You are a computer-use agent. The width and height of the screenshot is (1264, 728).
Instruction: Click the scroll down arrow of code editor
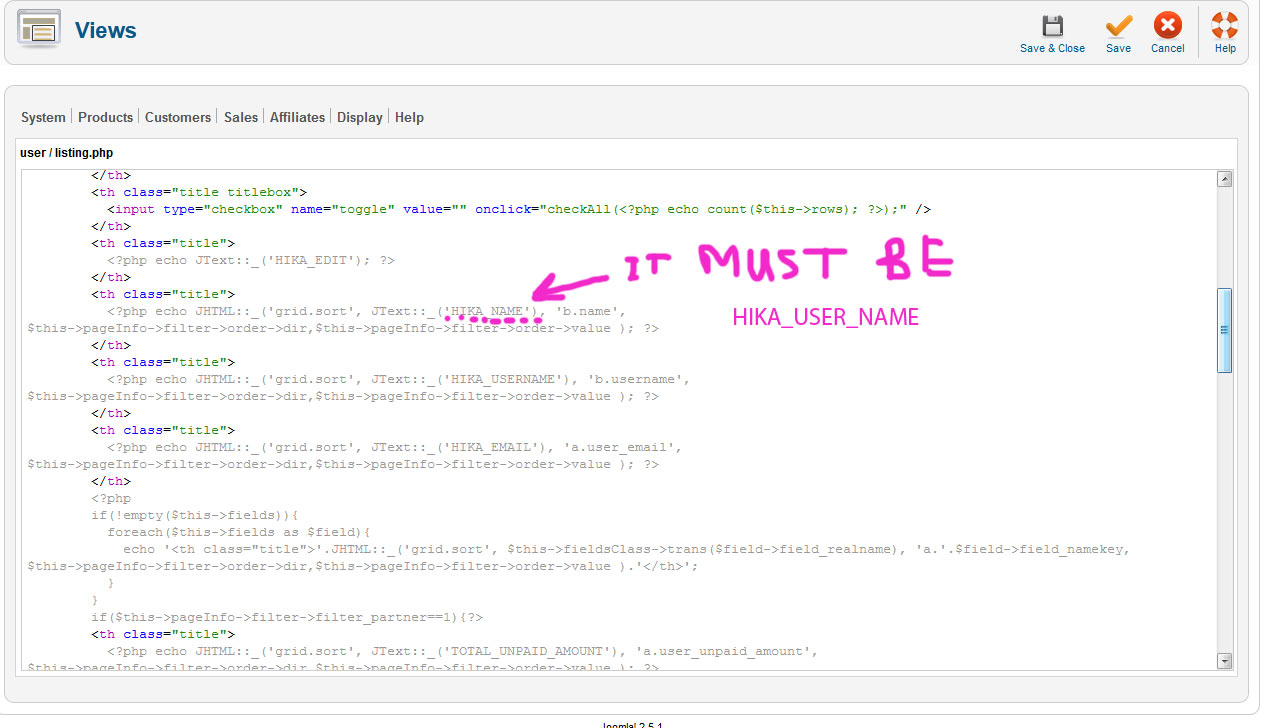(x=1224, y=661)
